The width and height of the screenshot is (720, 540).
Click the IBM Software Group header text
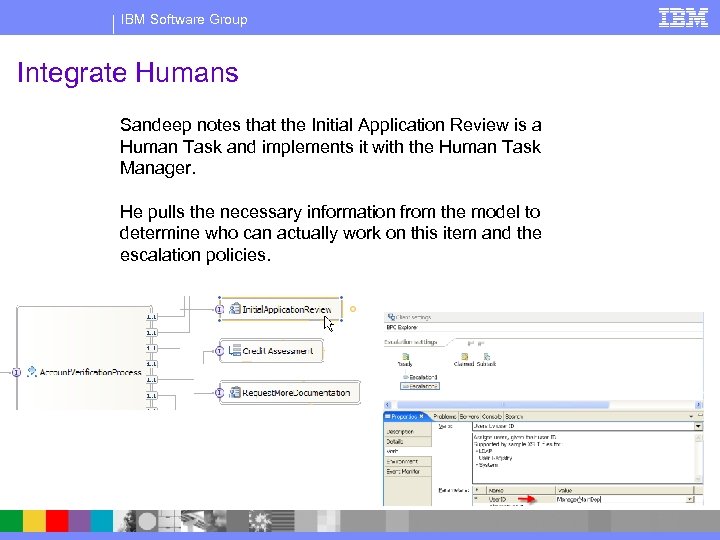[184, 19]
